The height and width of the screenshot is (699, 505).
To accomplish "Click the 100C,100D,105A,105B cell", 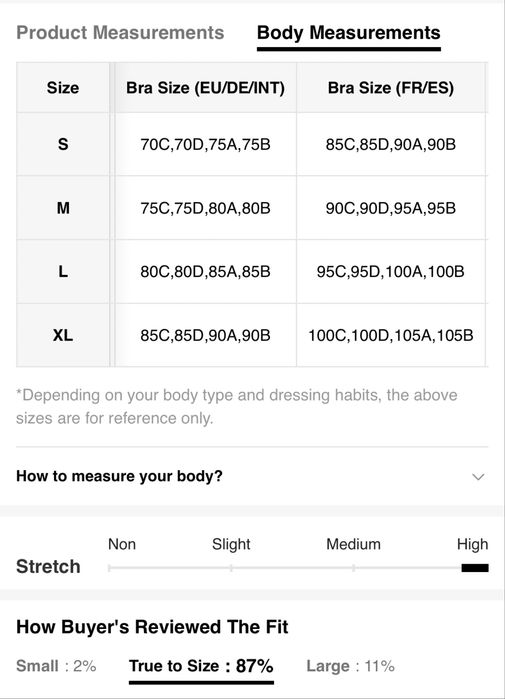I will (x=390, y=335).
